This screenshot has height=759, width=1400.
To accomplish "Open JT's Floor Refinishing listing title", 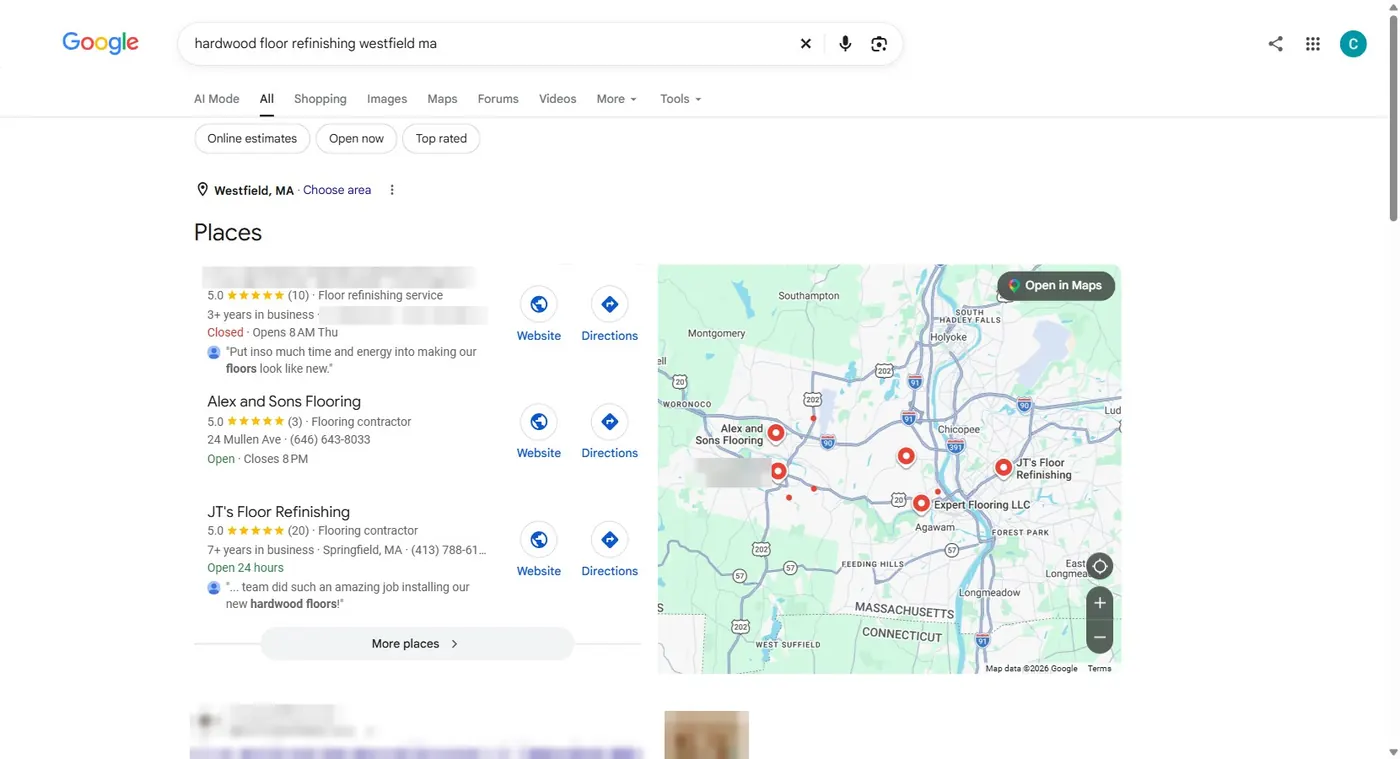I will pyautogui.click(x=278, y=511).
